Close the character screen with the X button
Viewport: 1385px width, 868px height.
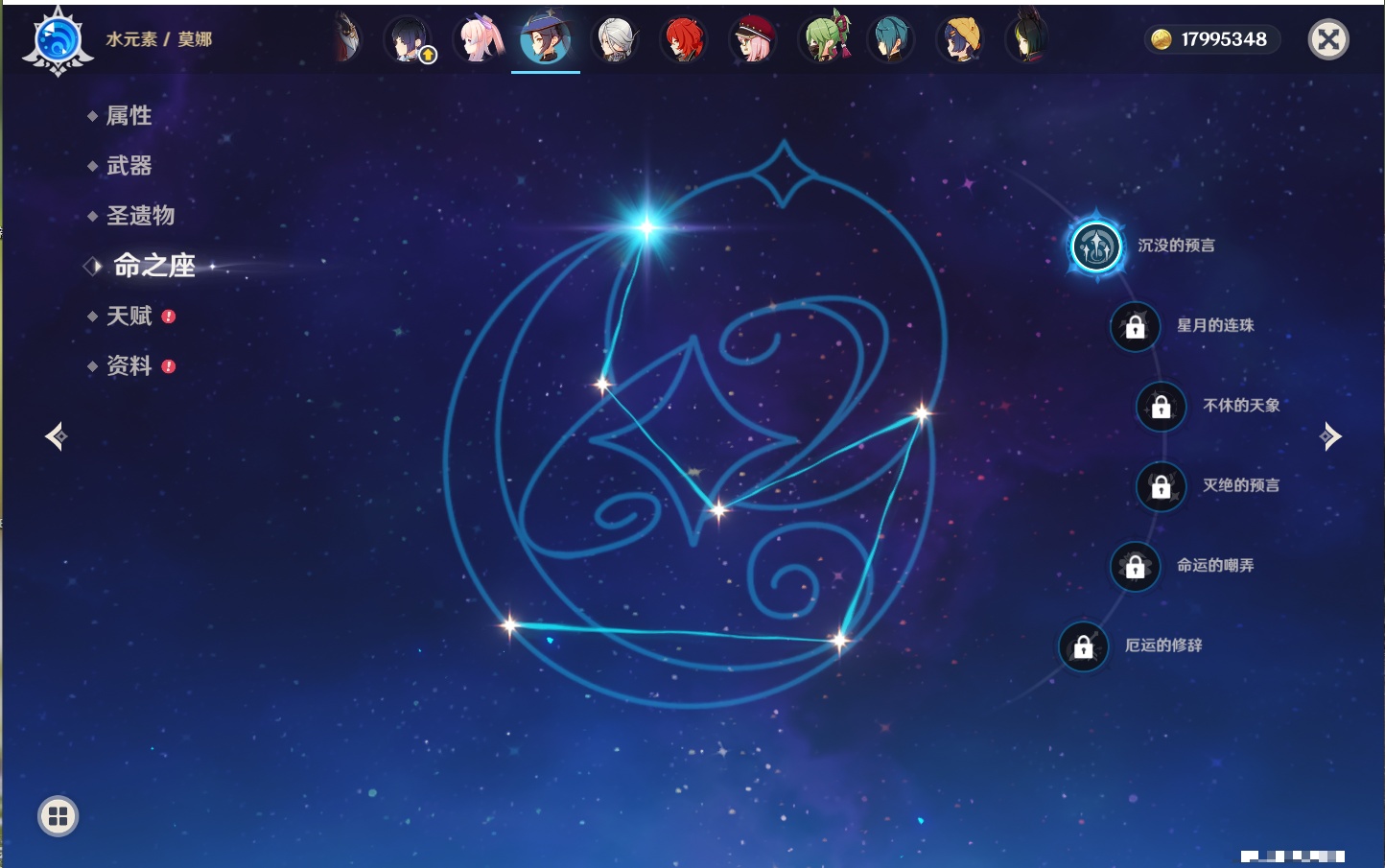[x=1328, y=39]
